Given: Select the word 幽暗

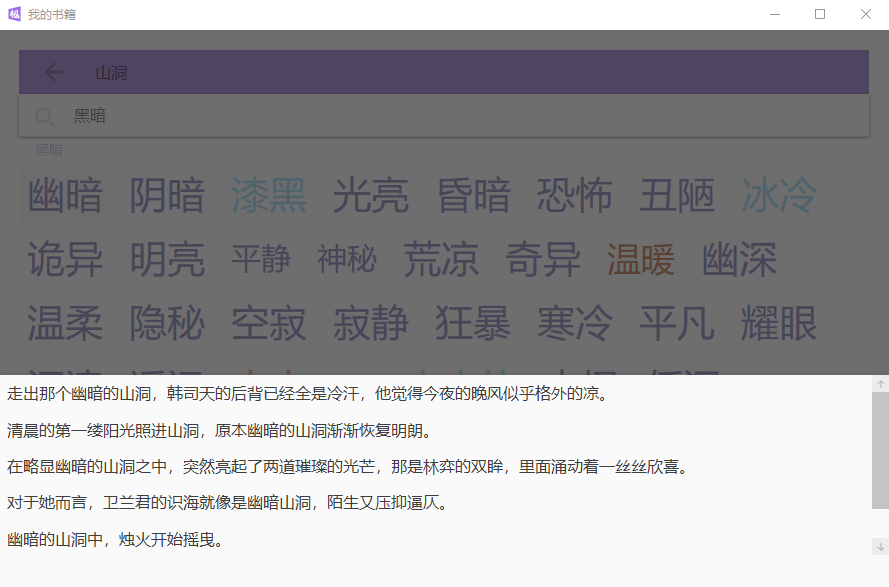Looking at the screenshot, I should 66,195.
